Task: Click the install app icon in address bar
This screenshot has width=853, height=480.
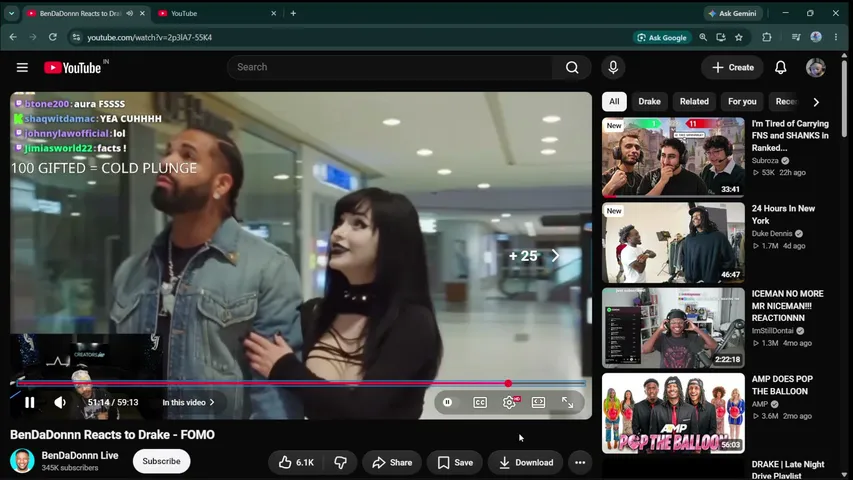Action: point(721,38)
